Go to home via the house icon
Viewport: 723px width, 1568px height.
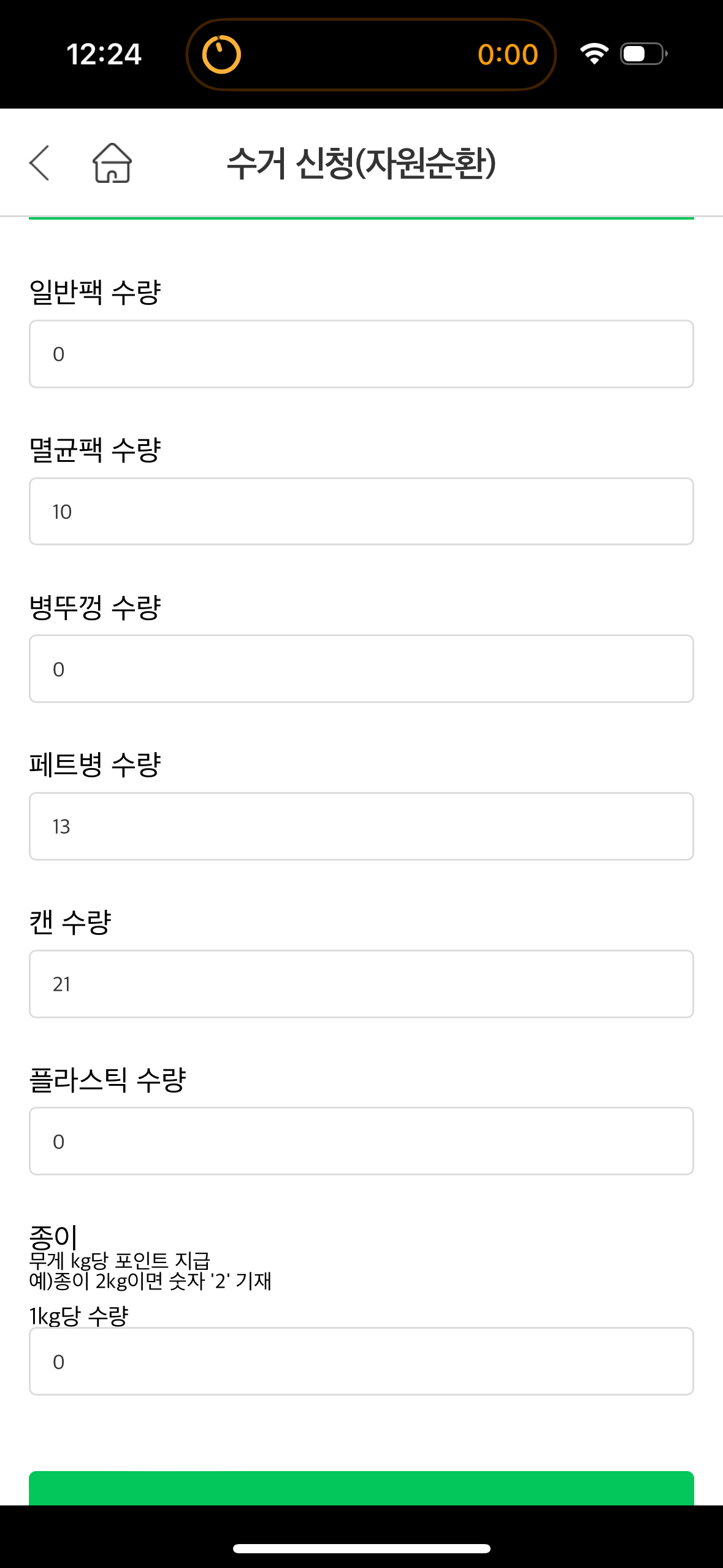(112, 163)
